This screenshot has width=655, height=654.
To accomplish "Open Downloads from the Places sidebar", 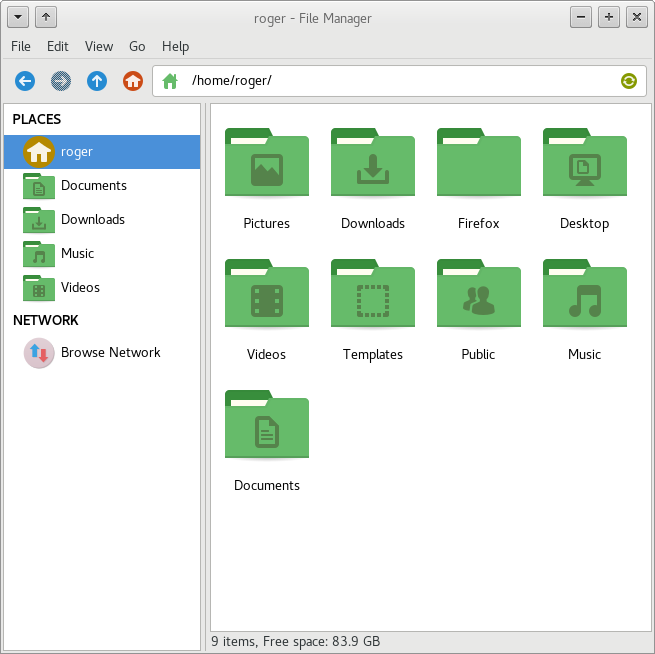I will pyautogui.click(x=92, y=219).
